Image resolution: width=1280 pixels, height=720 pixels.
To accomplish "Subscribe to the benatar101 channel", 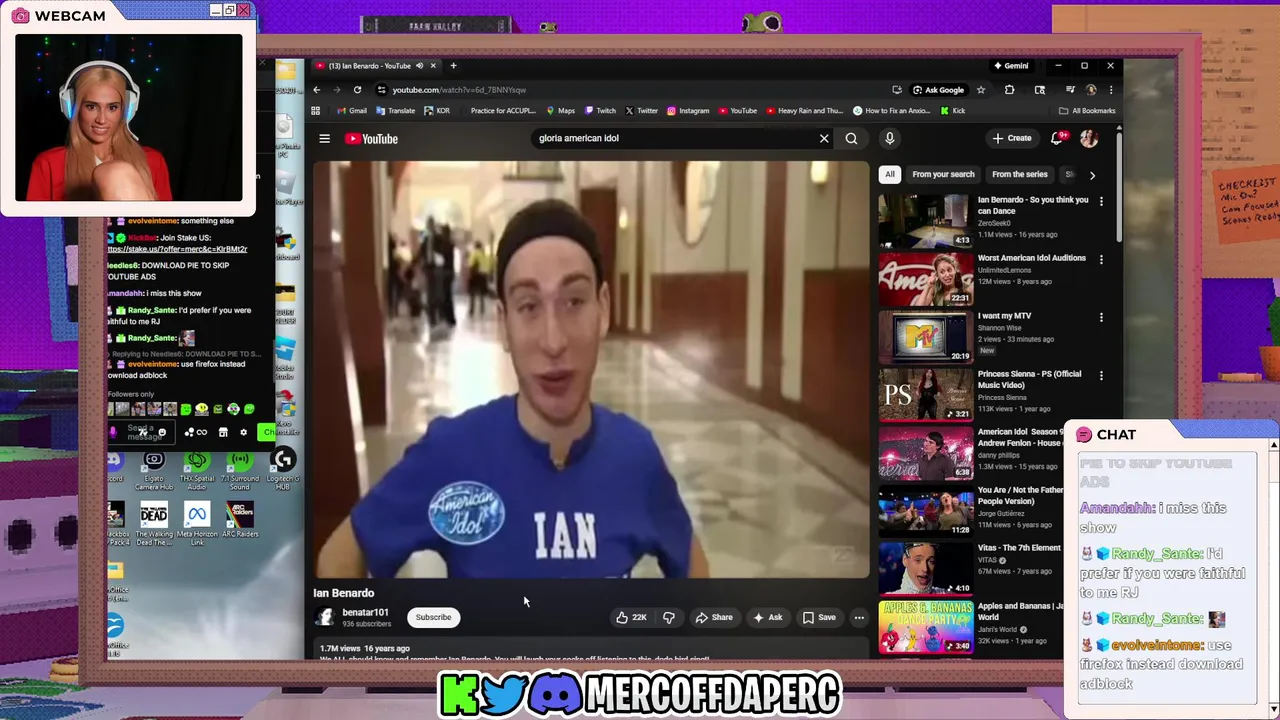I will tap(434, 617).
